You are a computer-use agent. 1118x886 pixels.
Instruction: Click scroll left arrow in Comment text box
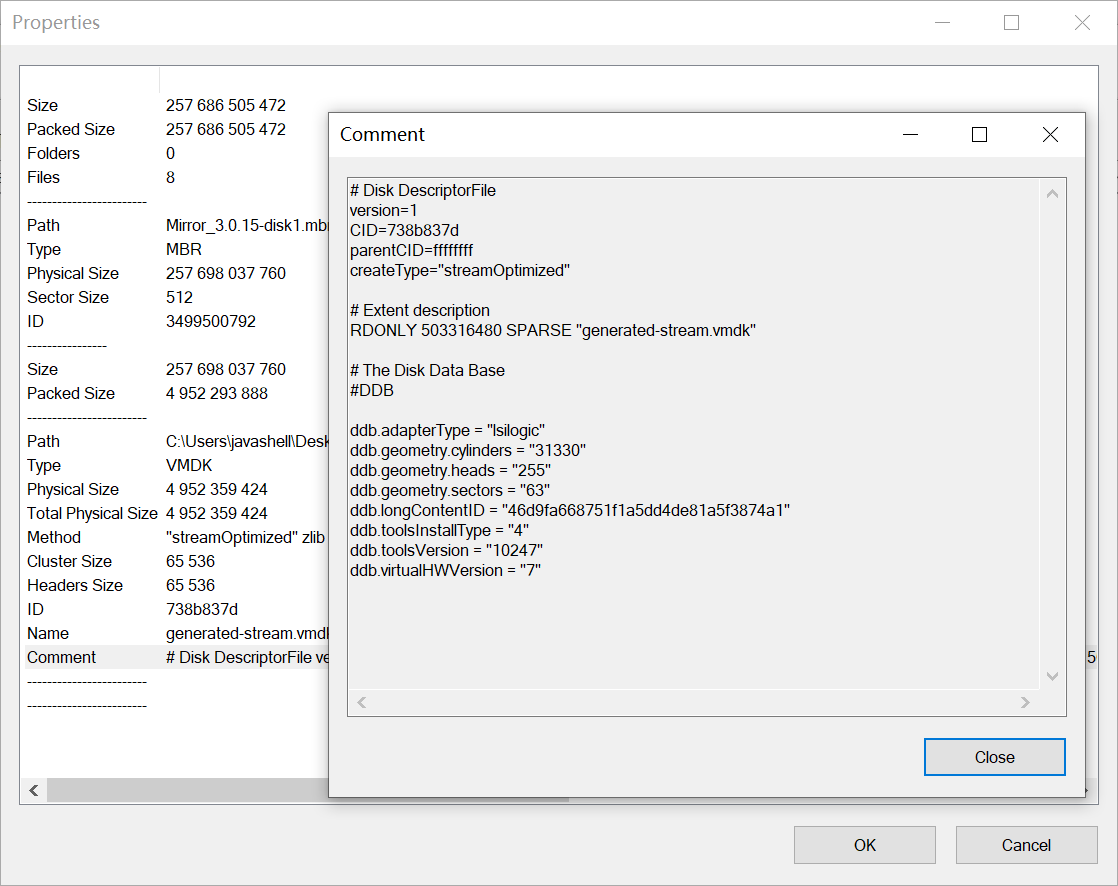361,702
